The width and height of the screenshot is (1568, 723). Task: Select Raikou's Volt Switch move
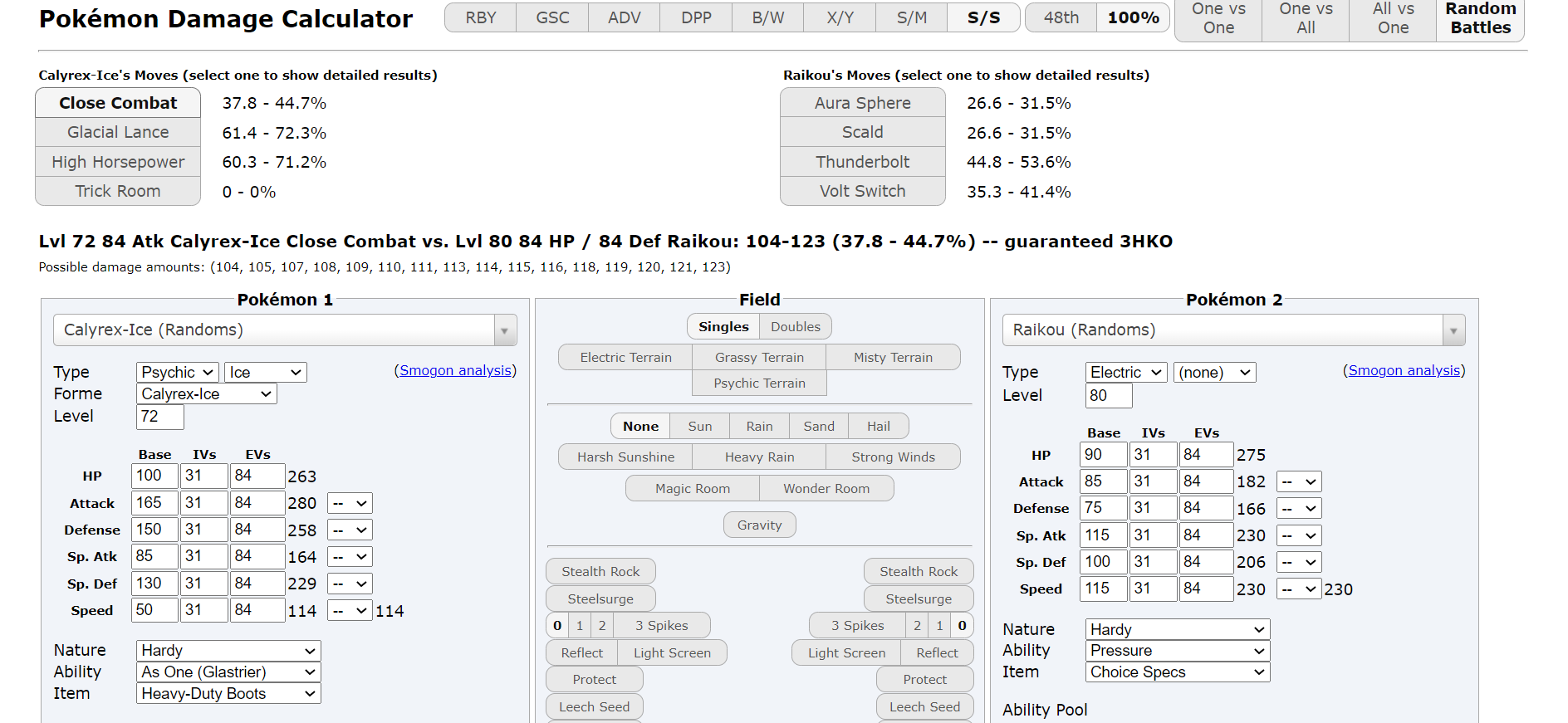pos(863,191)
